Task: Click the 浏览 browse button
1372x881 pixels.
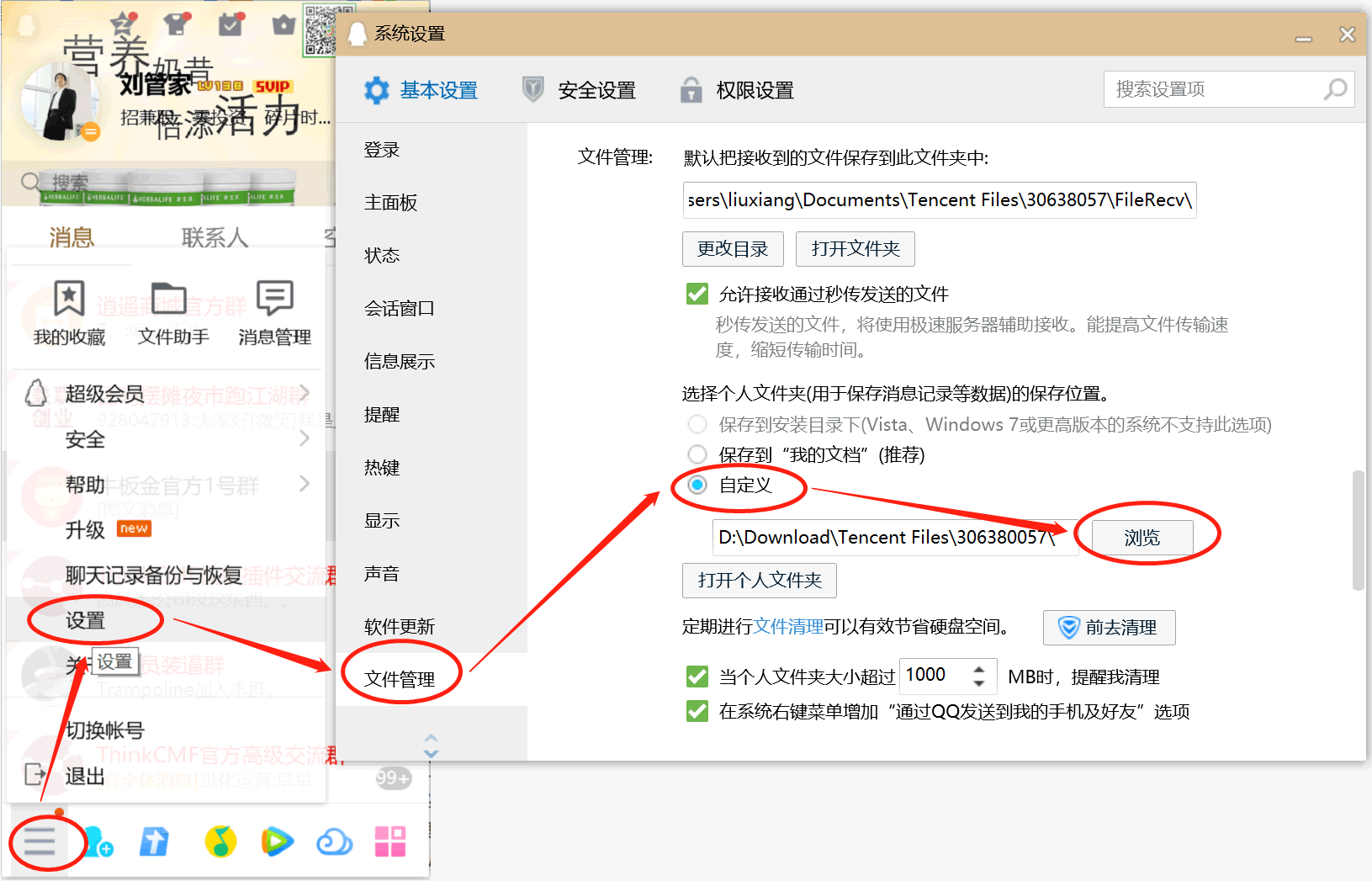Action: 1142,538
